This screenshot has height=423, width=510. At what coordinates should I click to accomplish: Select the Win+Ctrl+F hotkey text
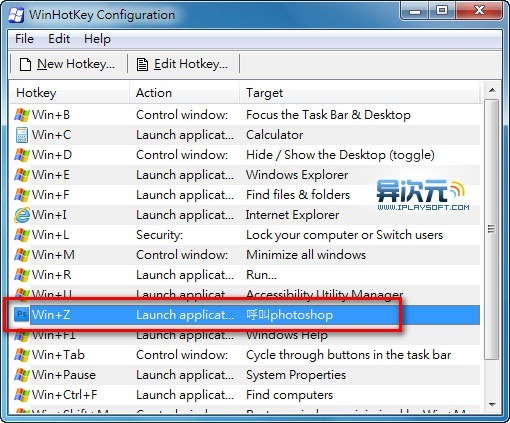64,395
